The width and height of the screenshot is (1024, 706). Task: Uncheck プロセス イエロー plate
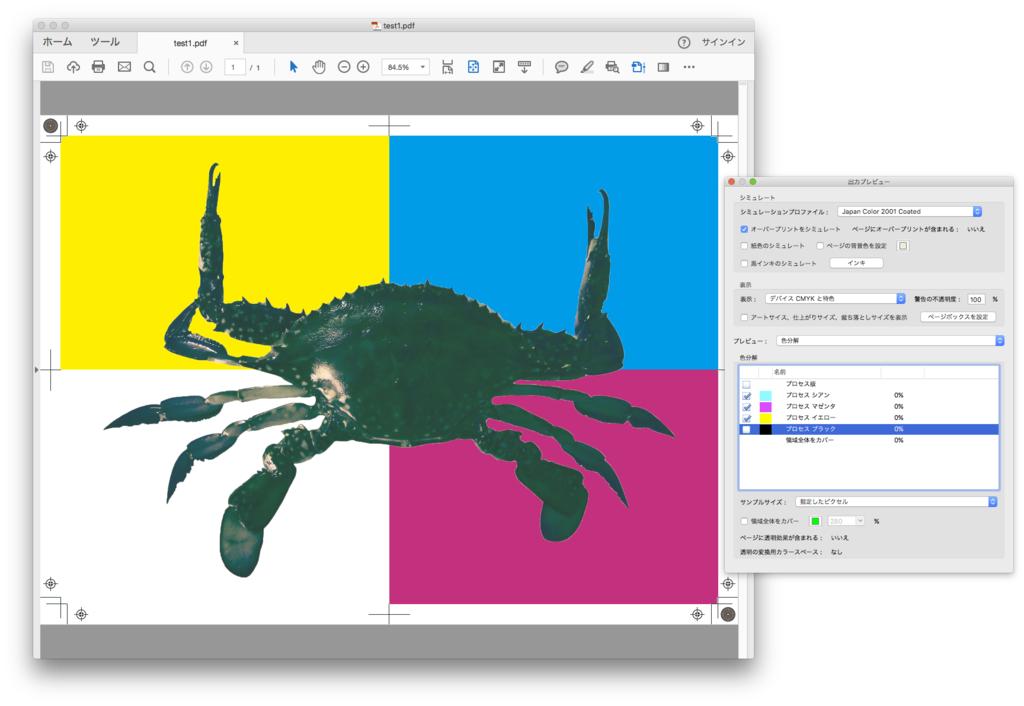click(746, 418)
